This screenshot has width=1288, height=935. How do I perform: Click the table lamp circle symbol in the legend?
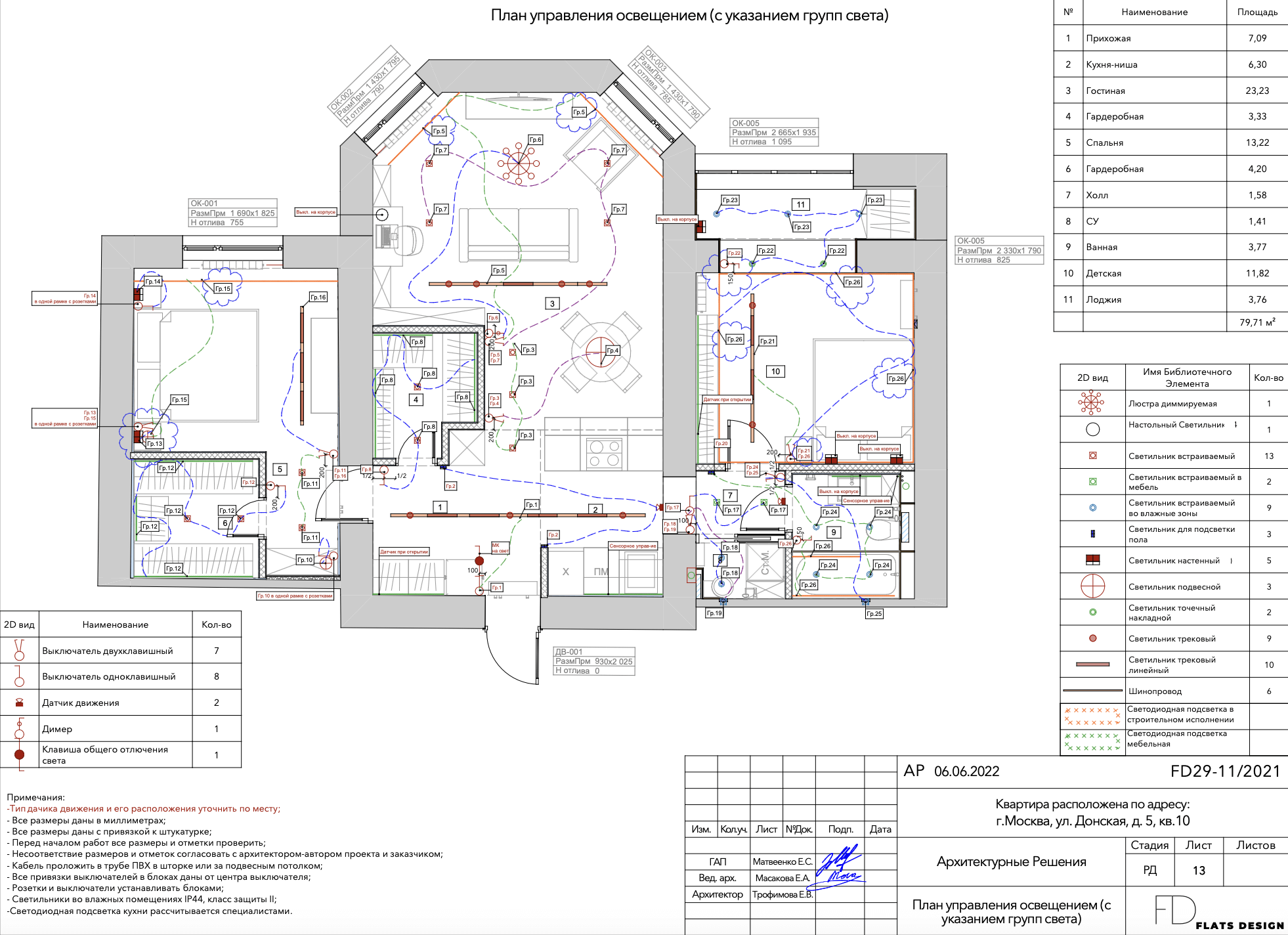(x=1092, y=429)
